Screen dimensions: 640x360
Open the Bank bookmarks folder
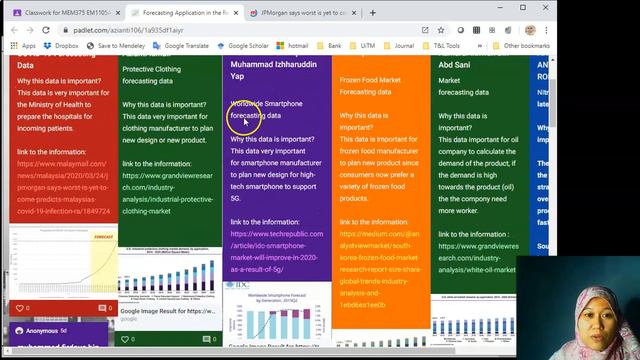click(329, 46)
